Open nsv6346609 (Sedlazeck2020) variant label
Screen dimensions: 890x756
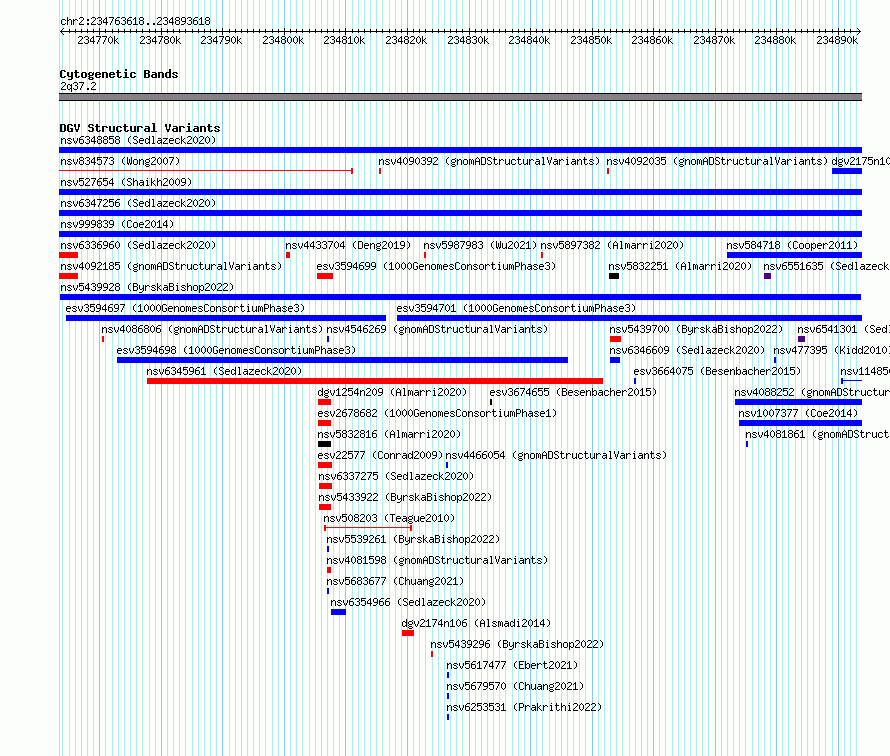(x=687, y=350)
